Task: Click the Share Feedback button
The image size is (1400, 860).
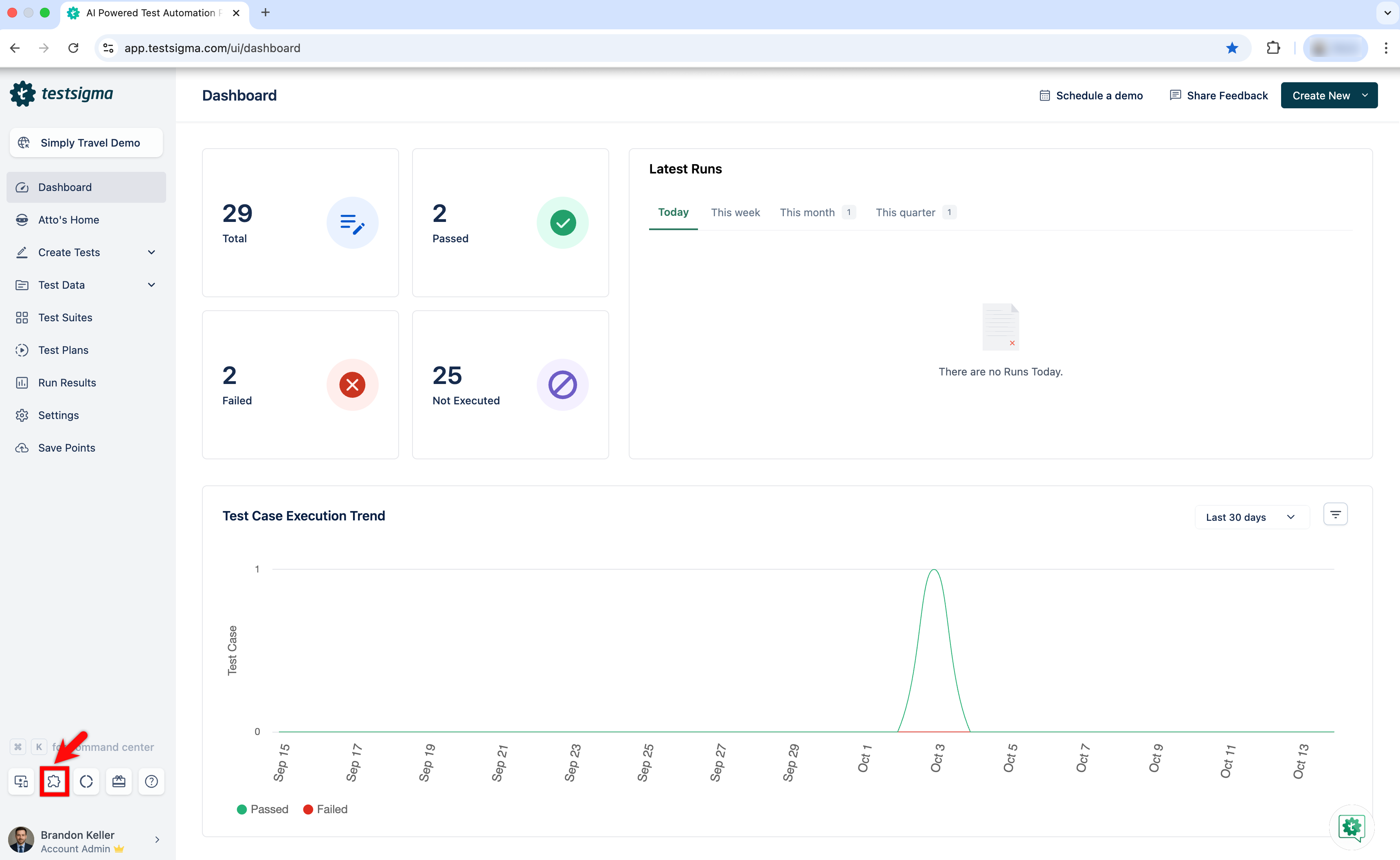Action: (1219, 96)
